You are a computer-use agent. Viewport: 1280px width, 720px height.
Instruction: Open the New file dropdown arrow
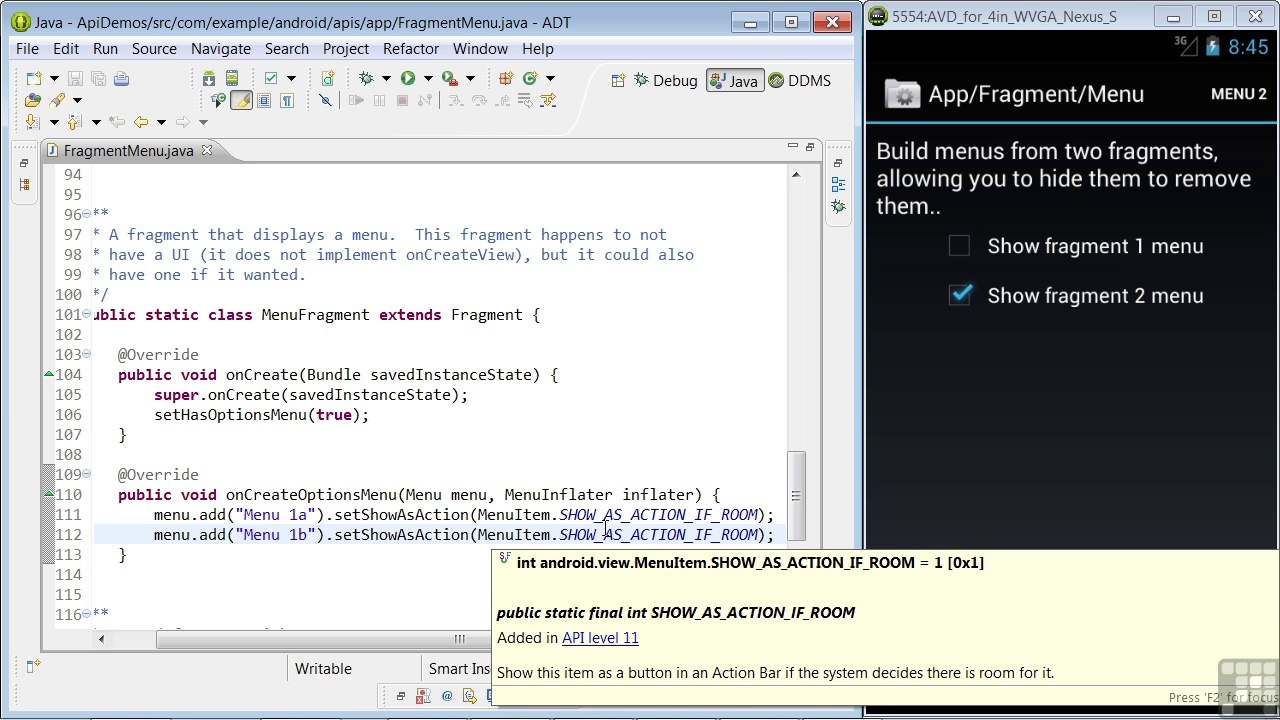[x=54, y=78]
